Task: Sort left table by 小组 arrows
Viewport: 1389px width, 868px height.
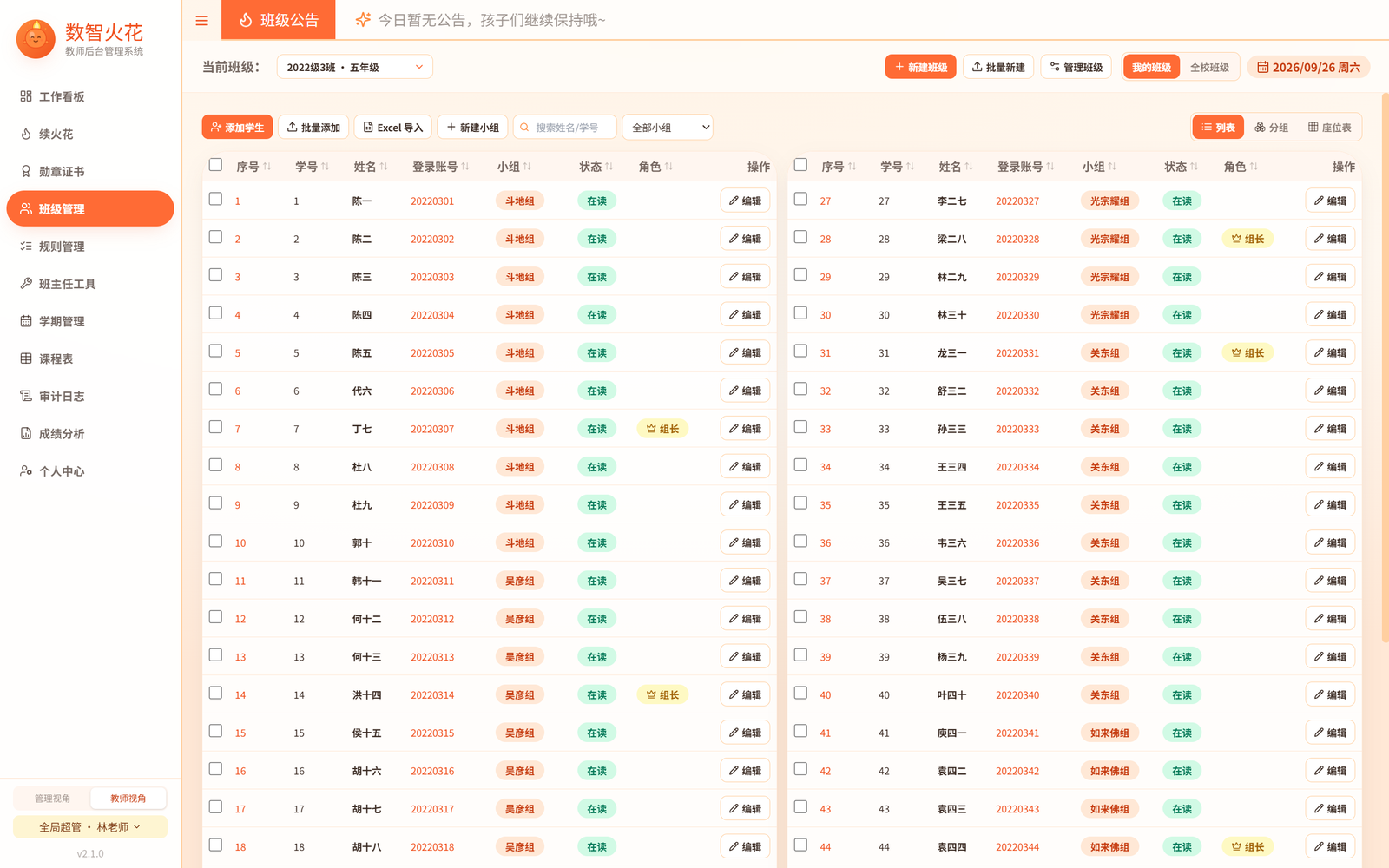Action: pyautogui.click(x=527, y=167)
